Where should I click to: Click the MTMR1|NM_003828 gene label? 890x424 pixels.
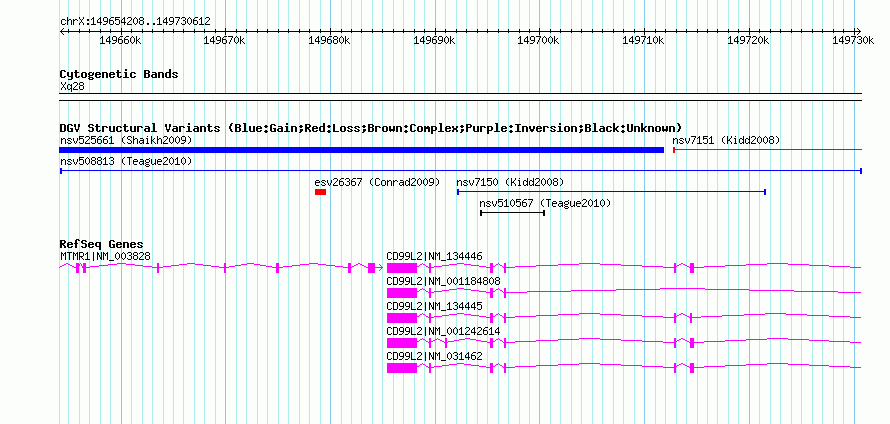click(105, 257)
